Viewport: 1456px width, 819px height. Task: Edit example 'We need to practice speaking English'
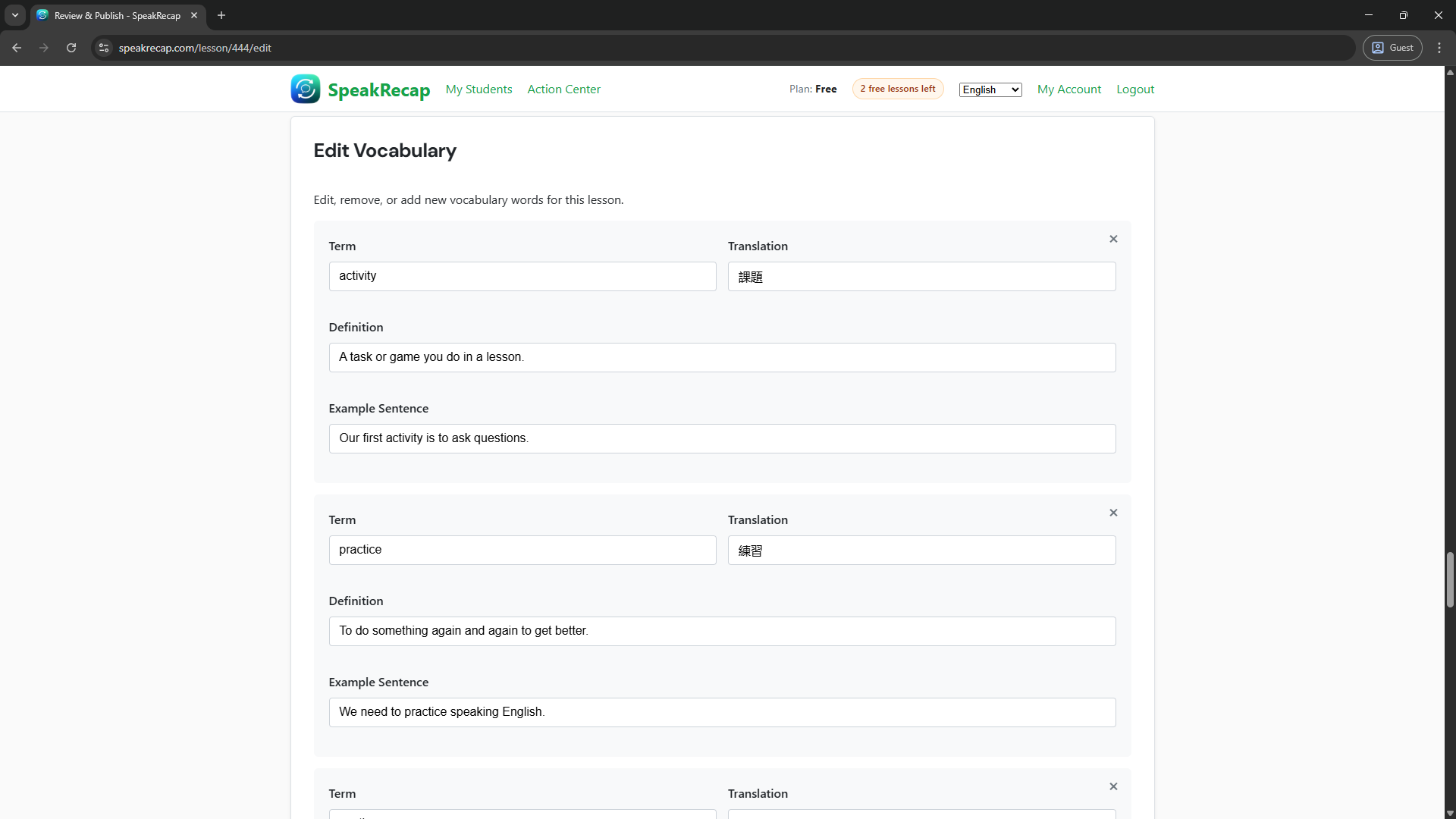point(722,712)
